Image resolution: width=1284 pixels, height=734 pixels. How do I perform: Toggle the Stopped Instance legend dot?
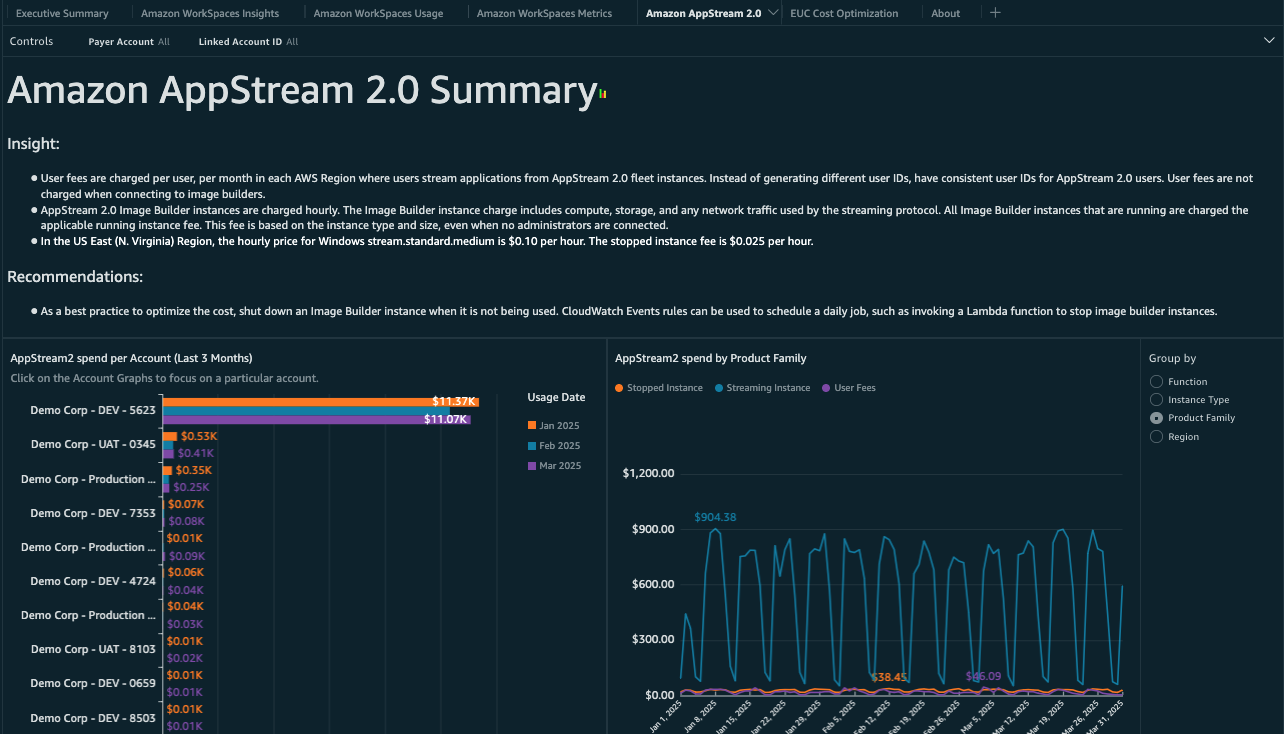tap(621, 388)
